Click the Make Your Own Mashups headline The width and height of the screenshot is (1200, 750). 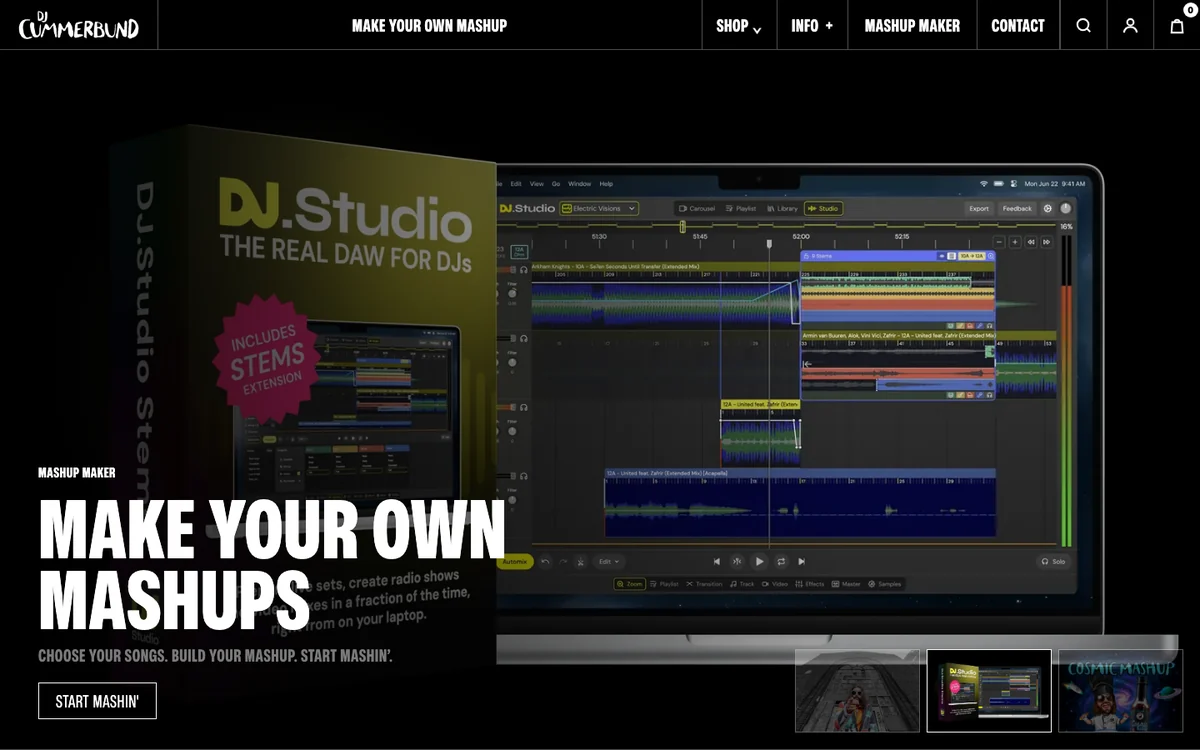pos(272,564)
